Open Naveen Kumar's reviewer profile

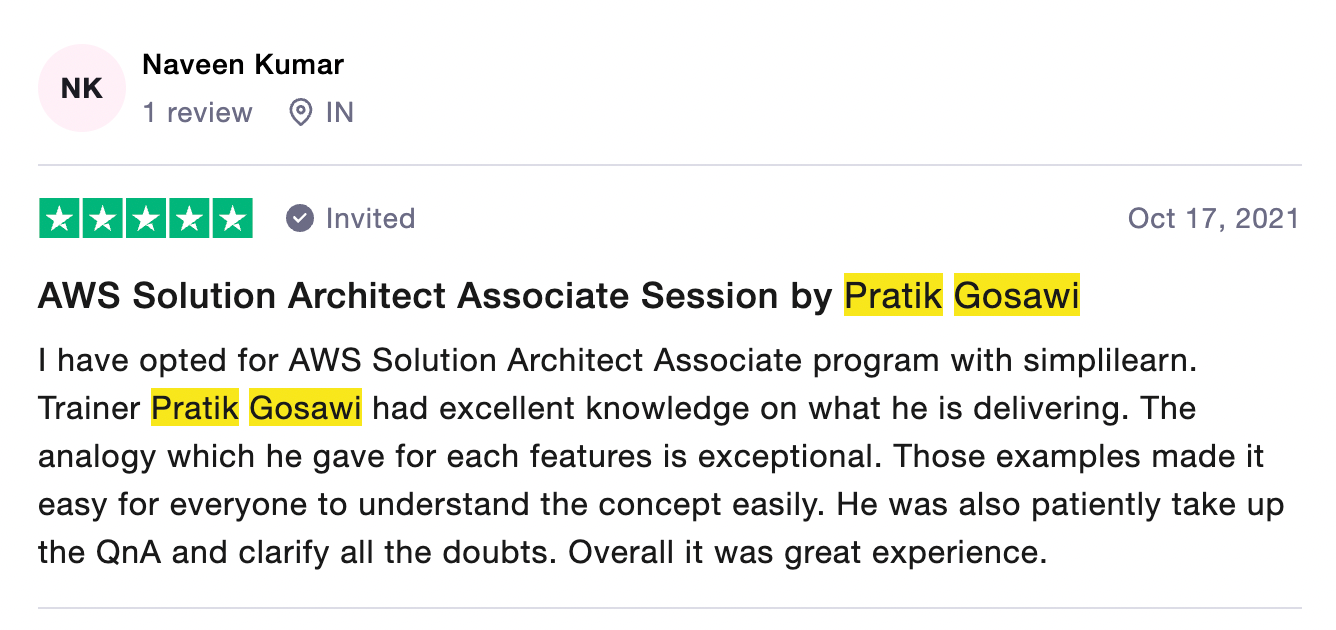(x=243, y=65)
